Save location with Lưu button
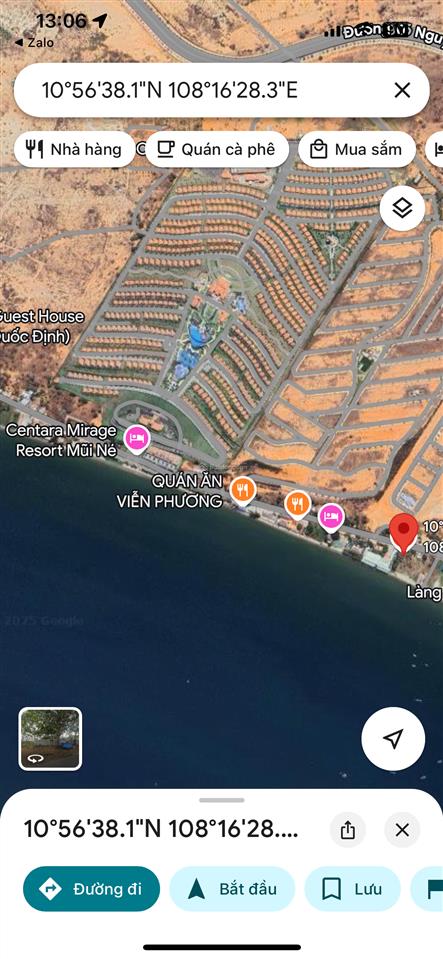Viewport: 443px width, 959px height. pyautogui.click(x=352, y=889)
